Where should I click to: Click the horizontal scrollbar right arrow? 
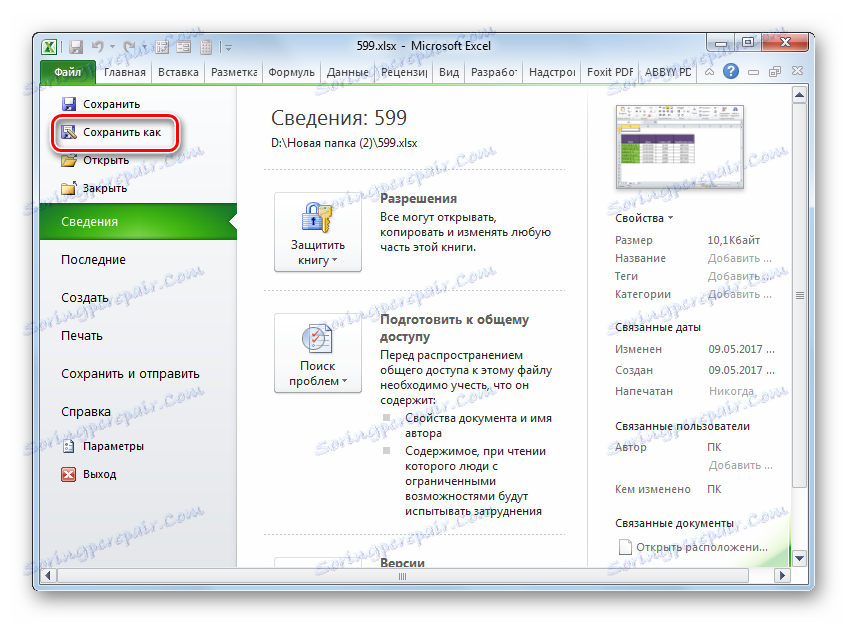pyautogui.click(x=782, y=575)
